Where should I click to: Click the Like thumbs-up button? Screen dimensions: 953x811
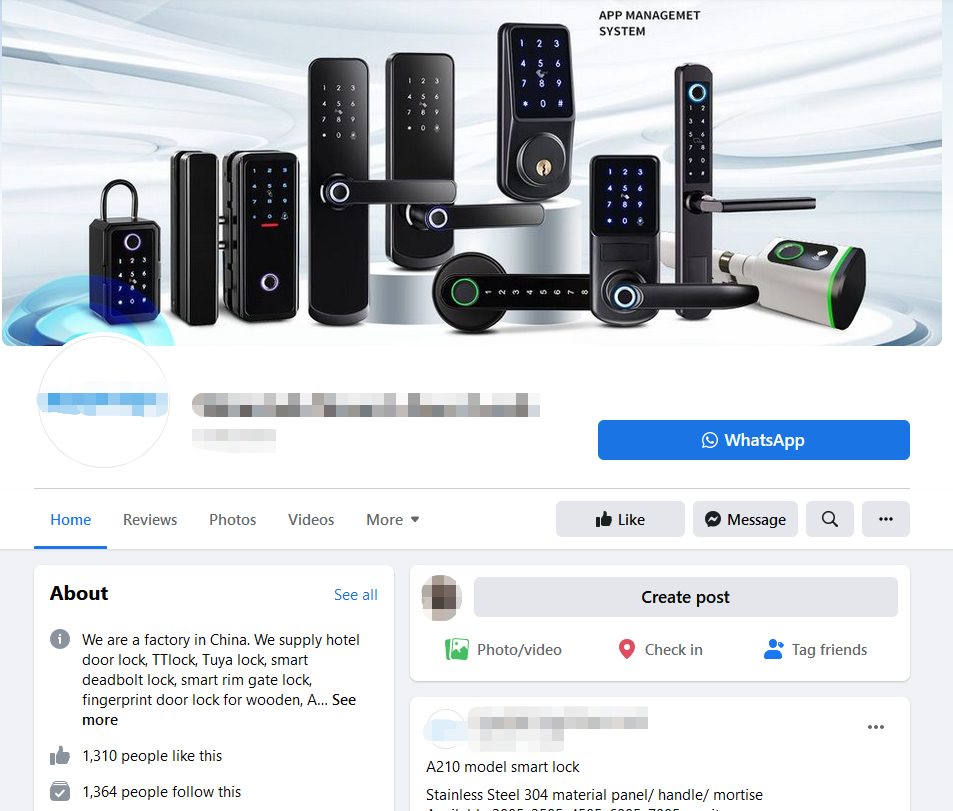(x=620, y=519)
